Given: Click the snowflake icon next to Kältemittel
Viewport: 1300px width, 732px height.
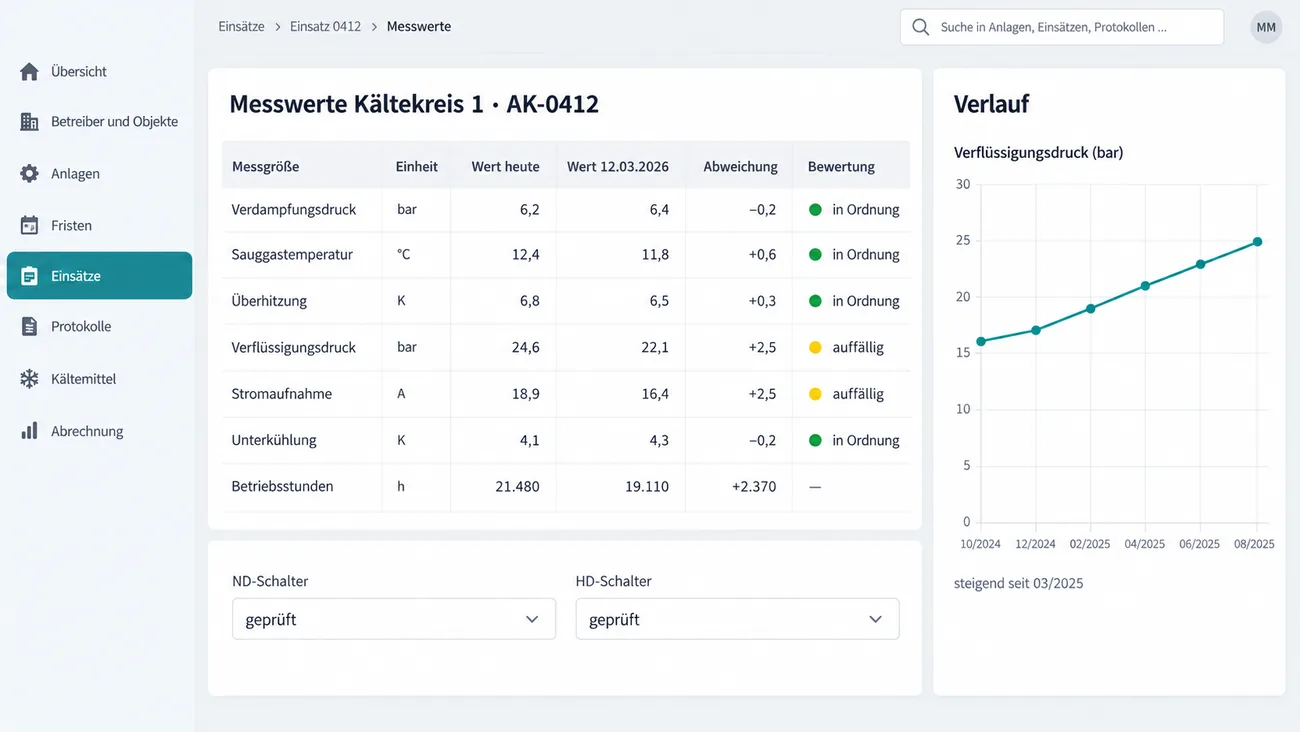Looking at the screenshot, I should [30, 379].
